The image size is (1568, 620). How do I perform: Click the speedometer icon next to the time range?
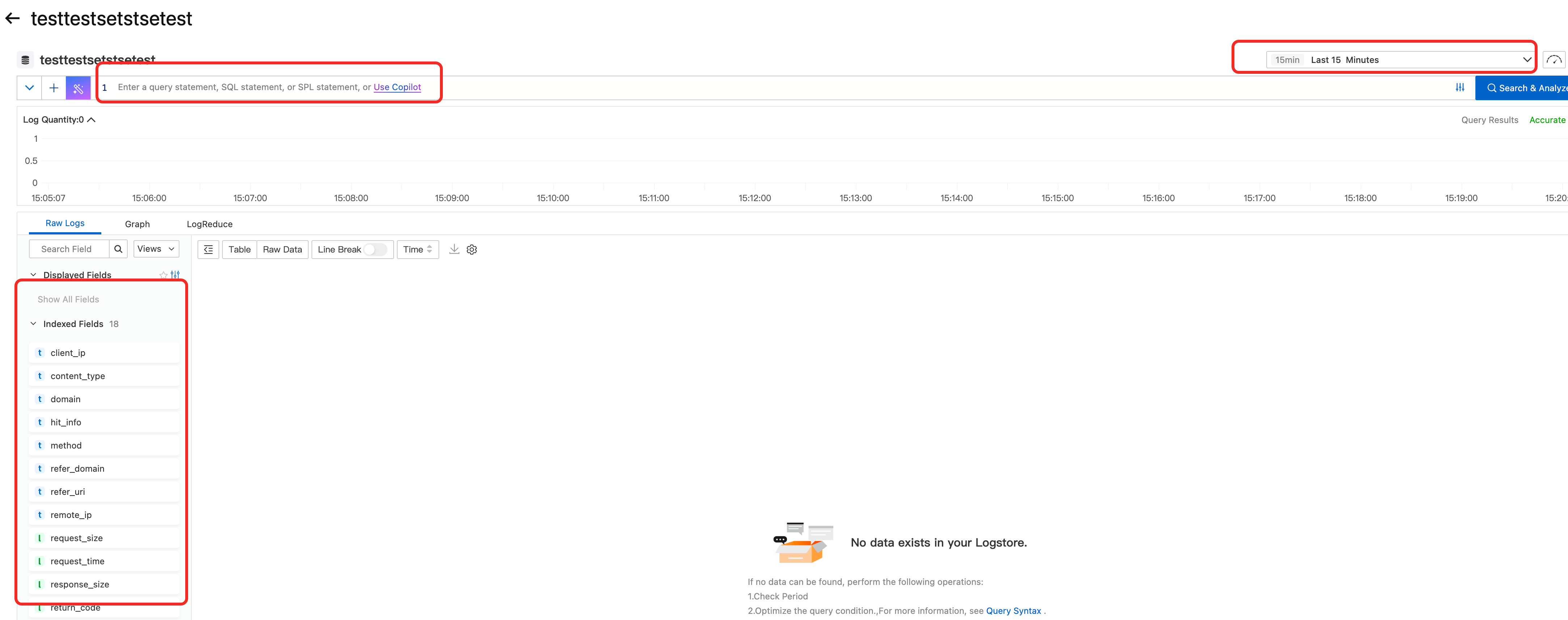[1554, 60]
